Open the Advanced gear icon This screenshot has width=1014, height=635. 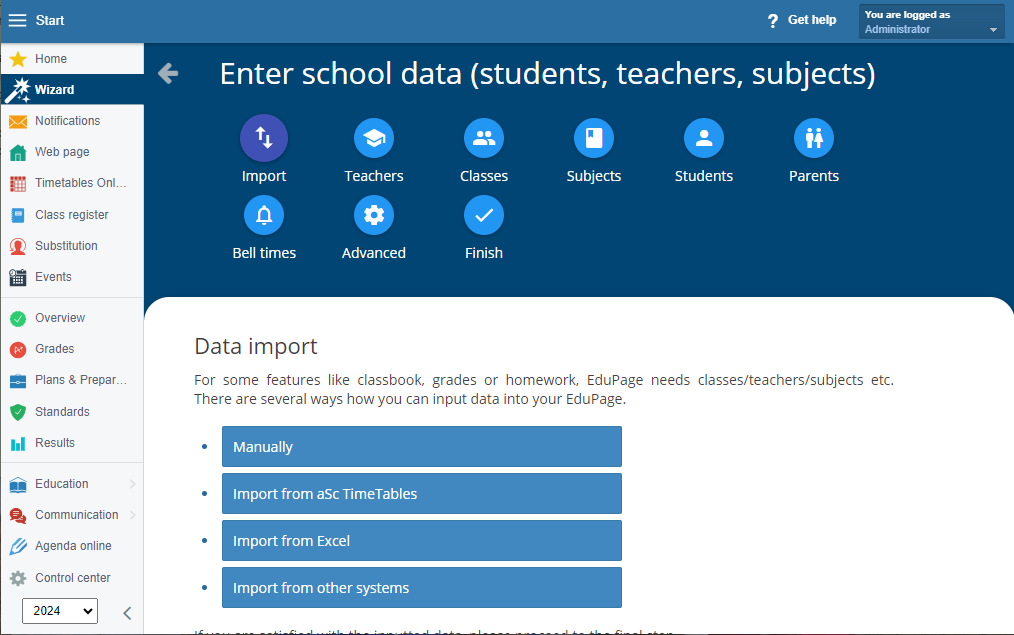374,215
